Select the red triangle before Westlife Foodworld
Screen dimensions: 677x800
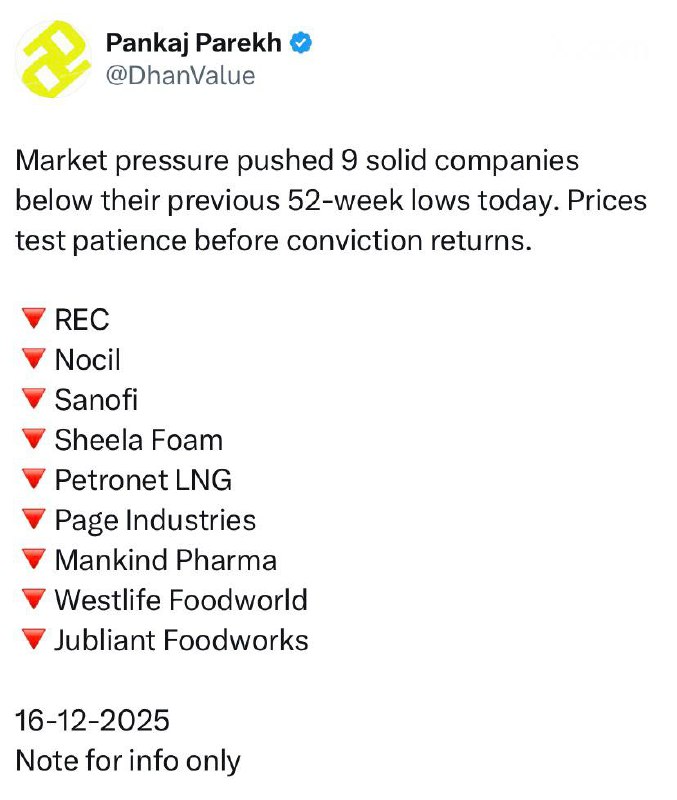click(x=33, y=600)
